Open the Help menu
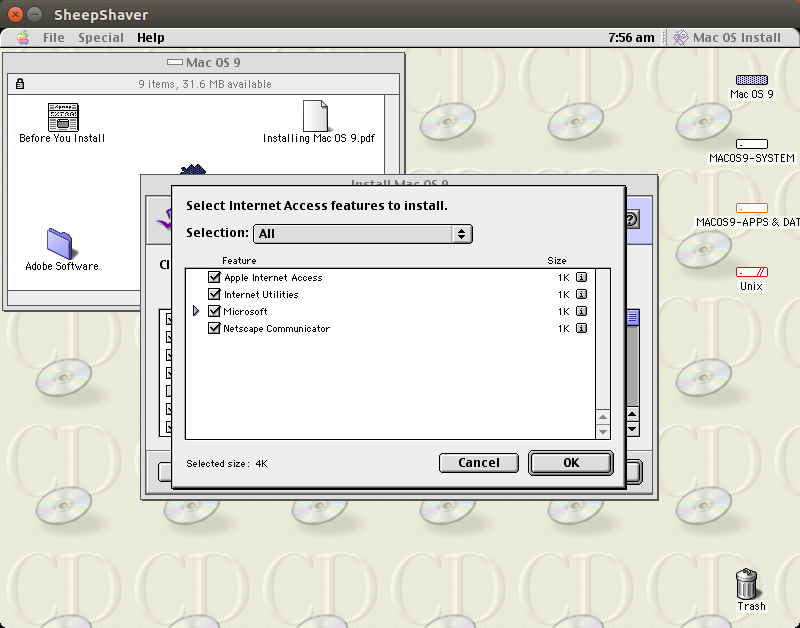This screenshot has height=628, width=800. [x=151, y=38]
